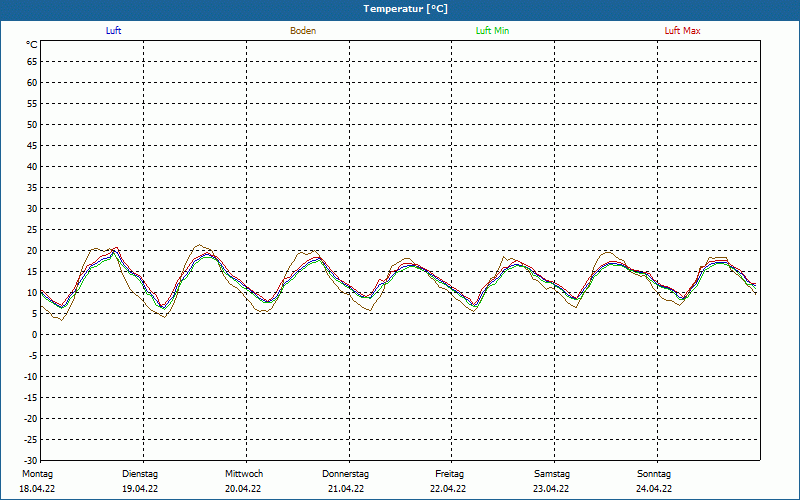Click the Luft legend label
Viewport: 800px width, 500px height.
113,31
